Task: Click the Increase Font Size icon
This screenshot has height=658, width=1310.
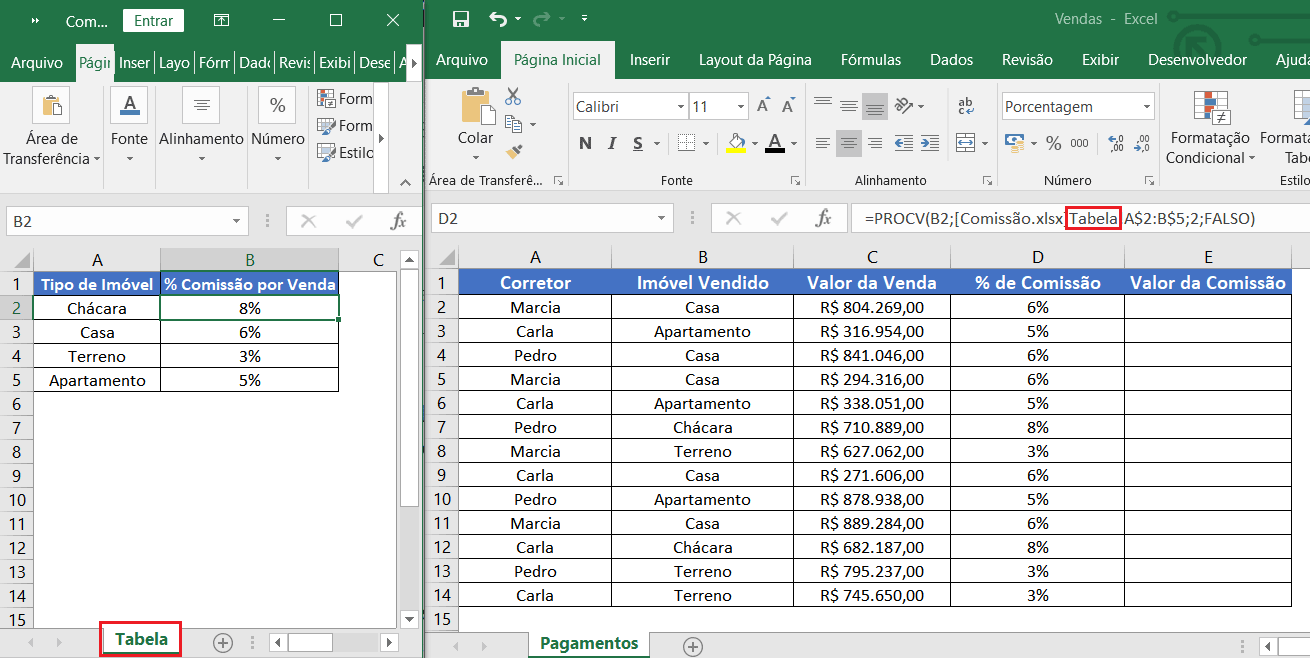Action: tap(764, 106)
